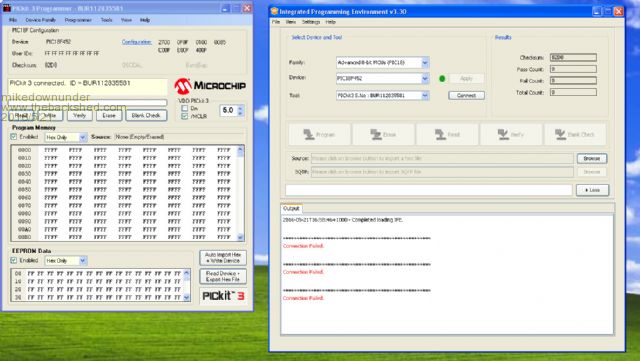Image resolution: width=640 pixels, height=361 pixels.
Task: Open the Device dropdown in IPE
Action: 425,78
